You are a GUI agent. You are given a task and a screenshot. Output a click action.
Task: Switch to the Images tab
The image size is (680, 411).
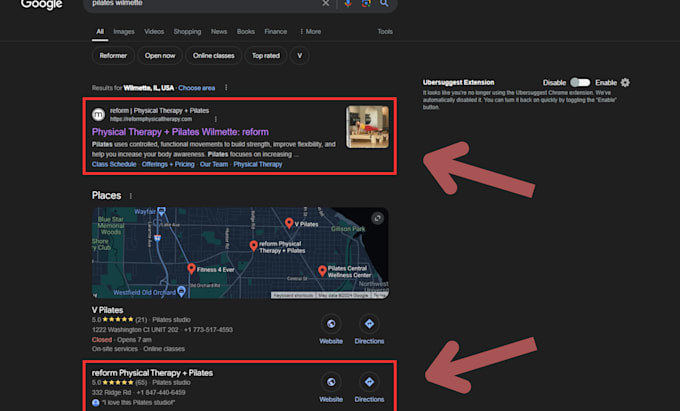[x=124, y=32]
